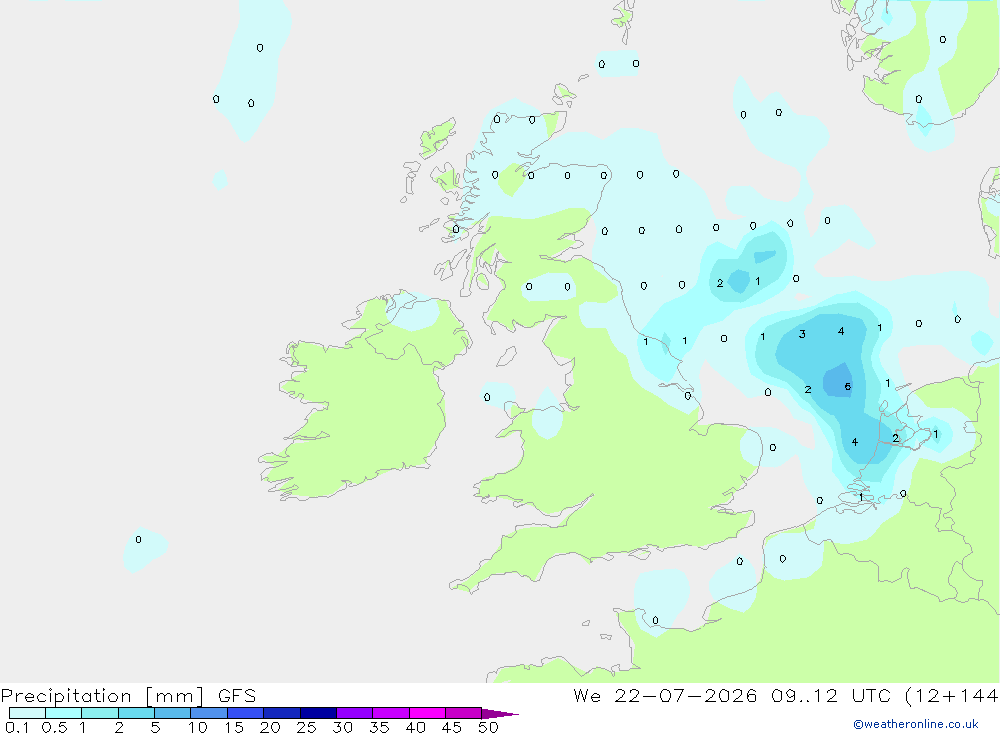
Task: Click the '10' legend scale label
Action: click(197, 727)
